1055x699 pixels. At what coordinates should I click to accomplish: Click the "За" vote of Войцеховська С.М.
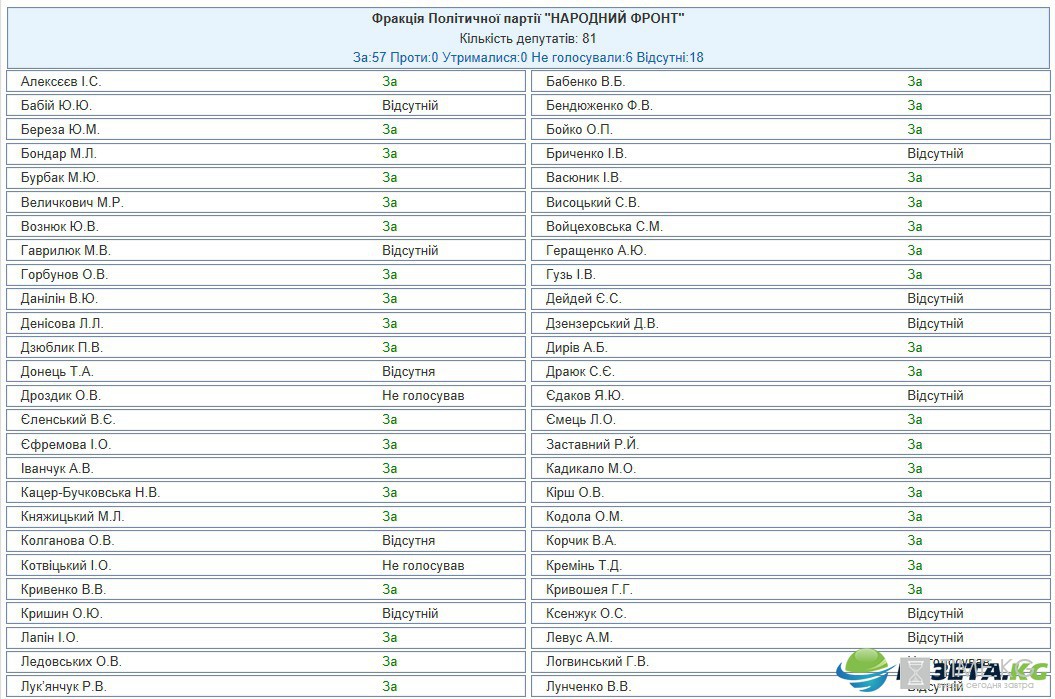tap(914, 227)
